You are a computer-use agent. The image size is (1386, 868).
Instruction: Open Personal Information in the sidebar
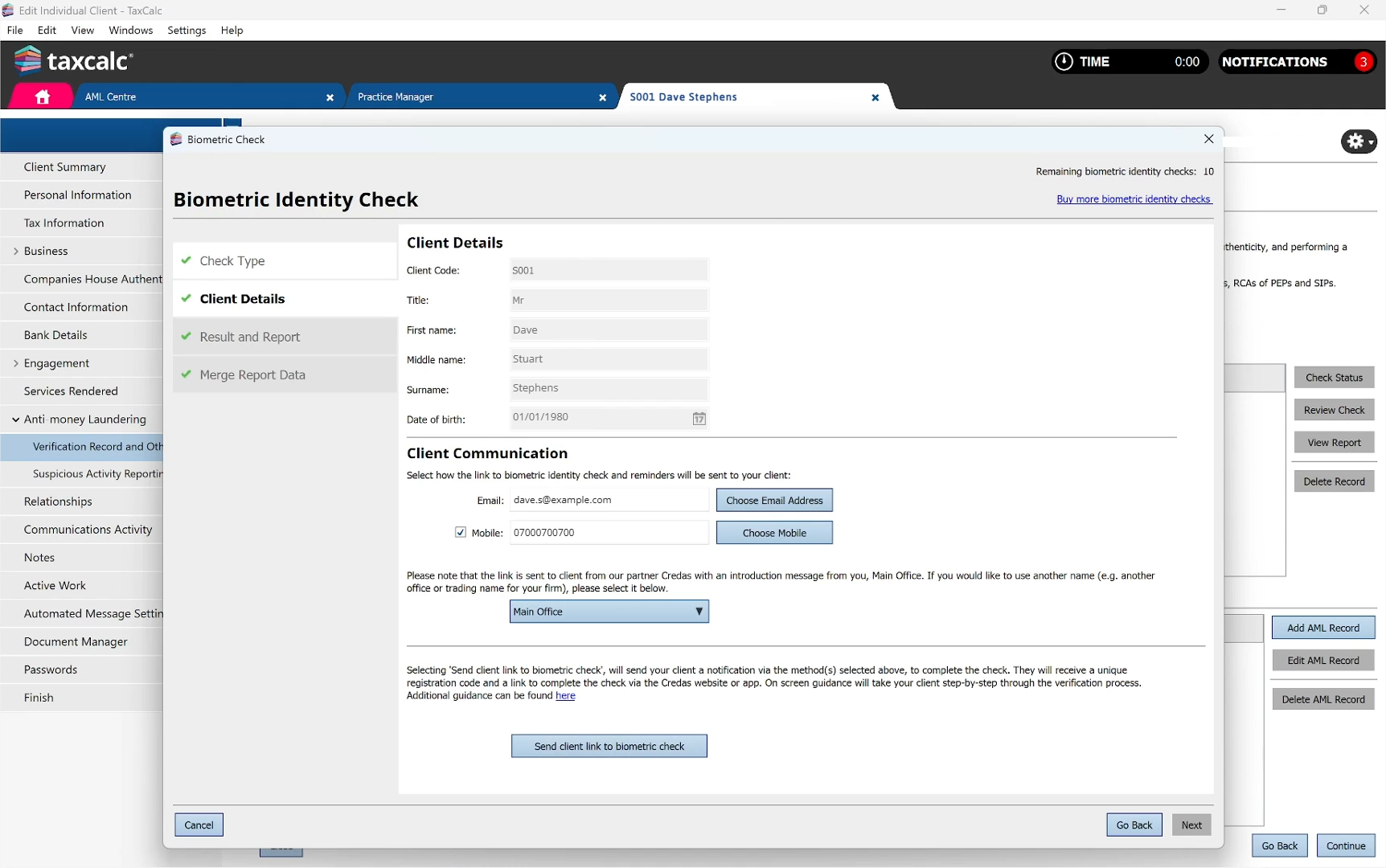(81, 195)
